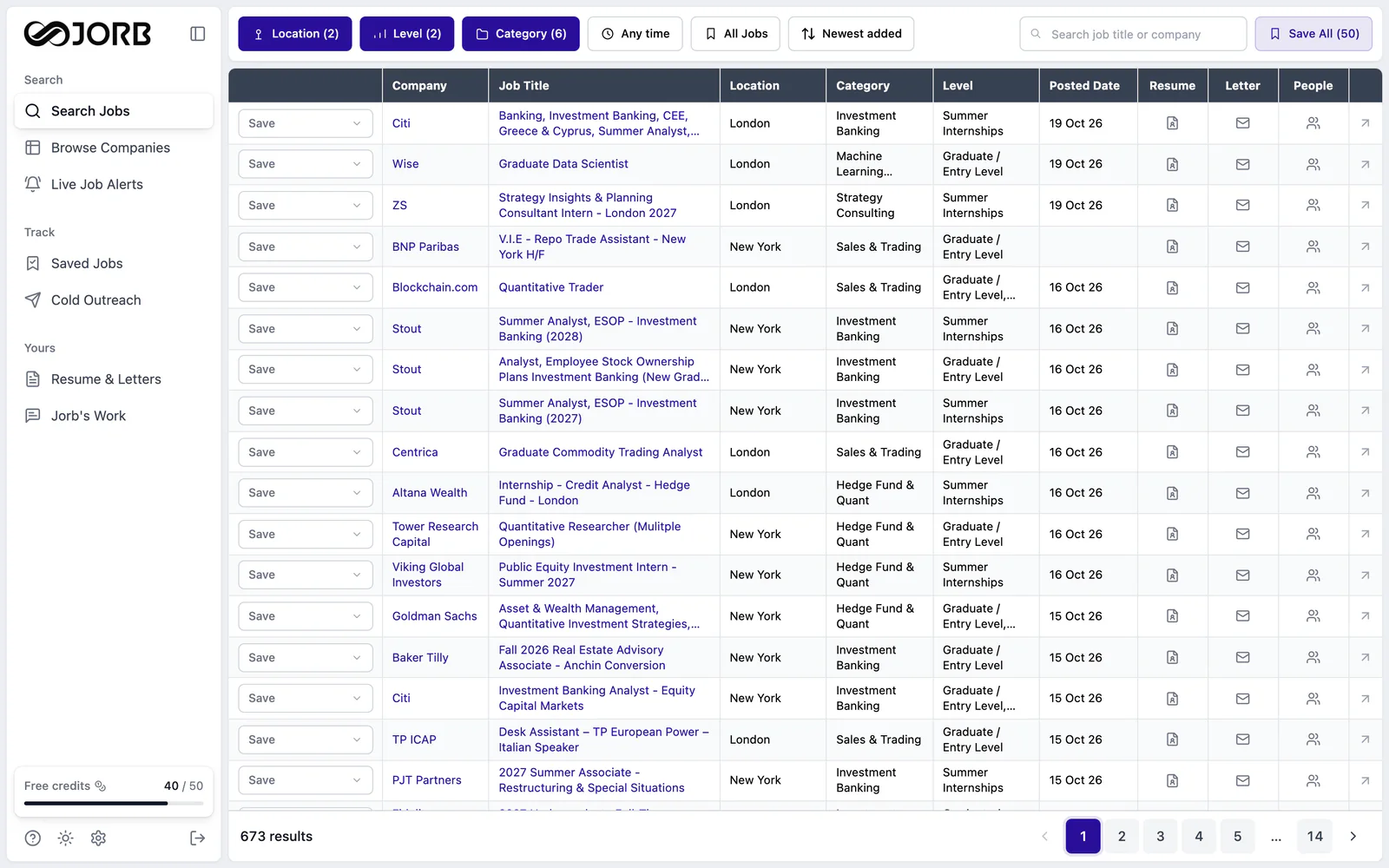Go to page 3 of results
Viewport: 1389px width, 868px height.
tap(1160, 837)
